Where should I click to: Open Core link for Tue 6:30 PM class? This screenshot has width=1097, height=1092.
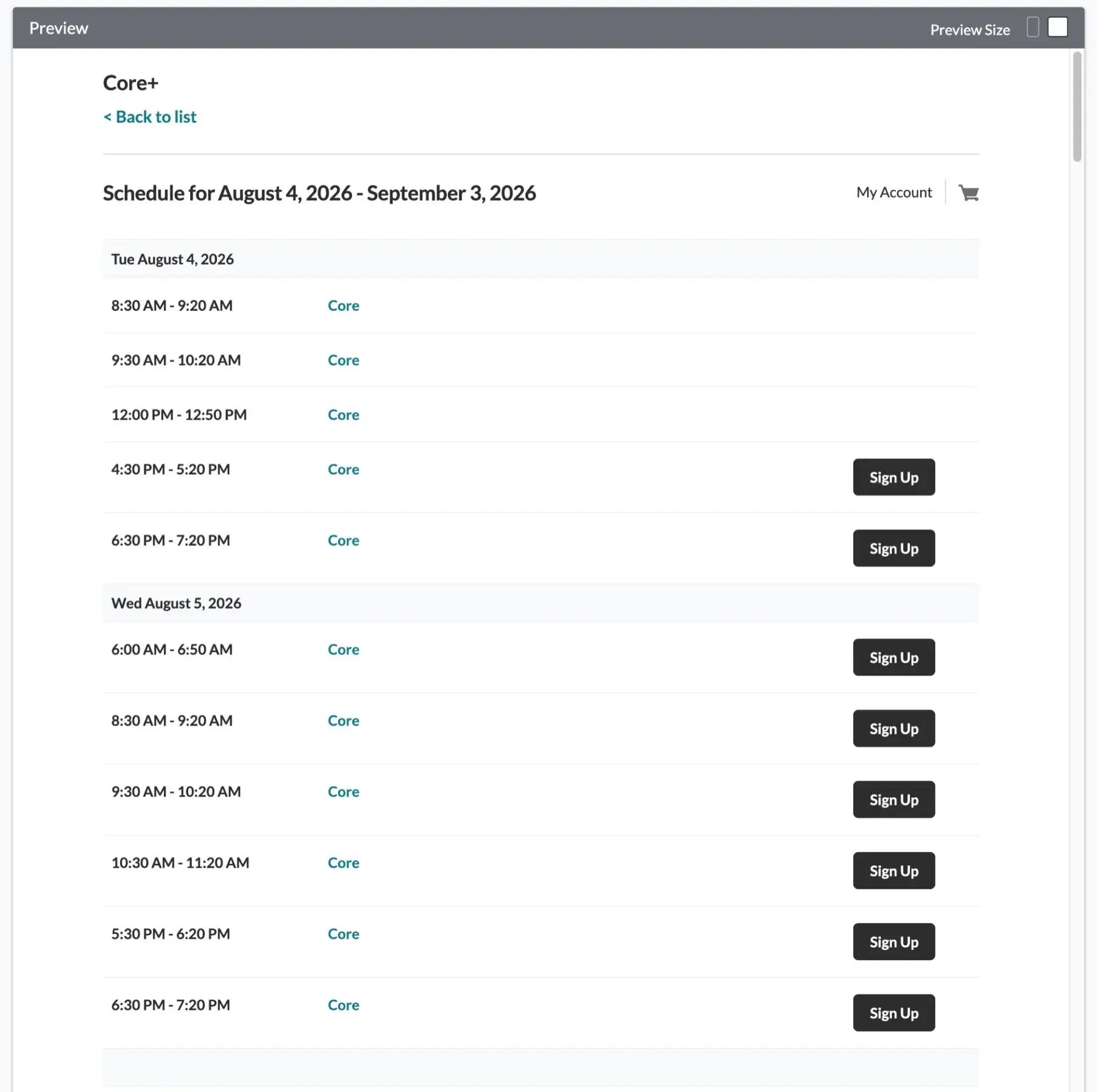343,541
